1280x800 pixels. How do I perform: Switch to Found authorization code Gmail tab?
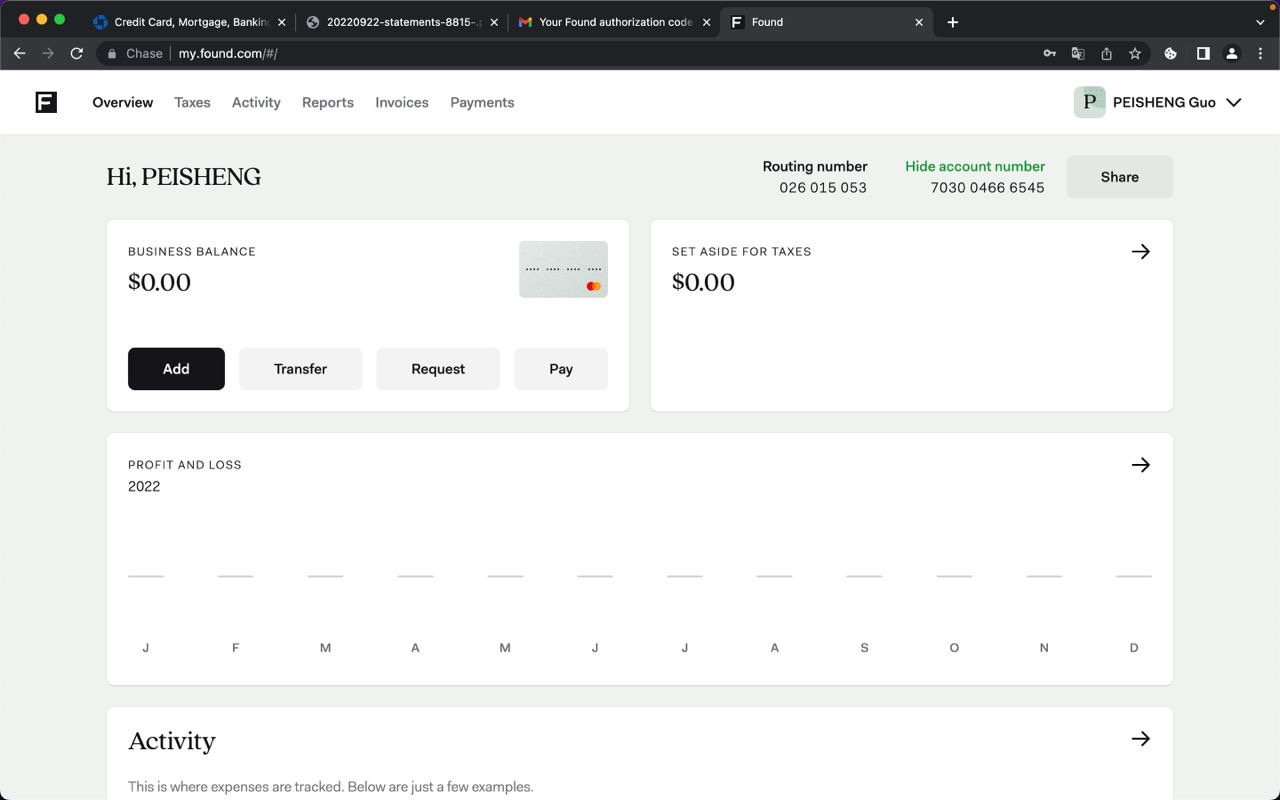coord(614,22)
